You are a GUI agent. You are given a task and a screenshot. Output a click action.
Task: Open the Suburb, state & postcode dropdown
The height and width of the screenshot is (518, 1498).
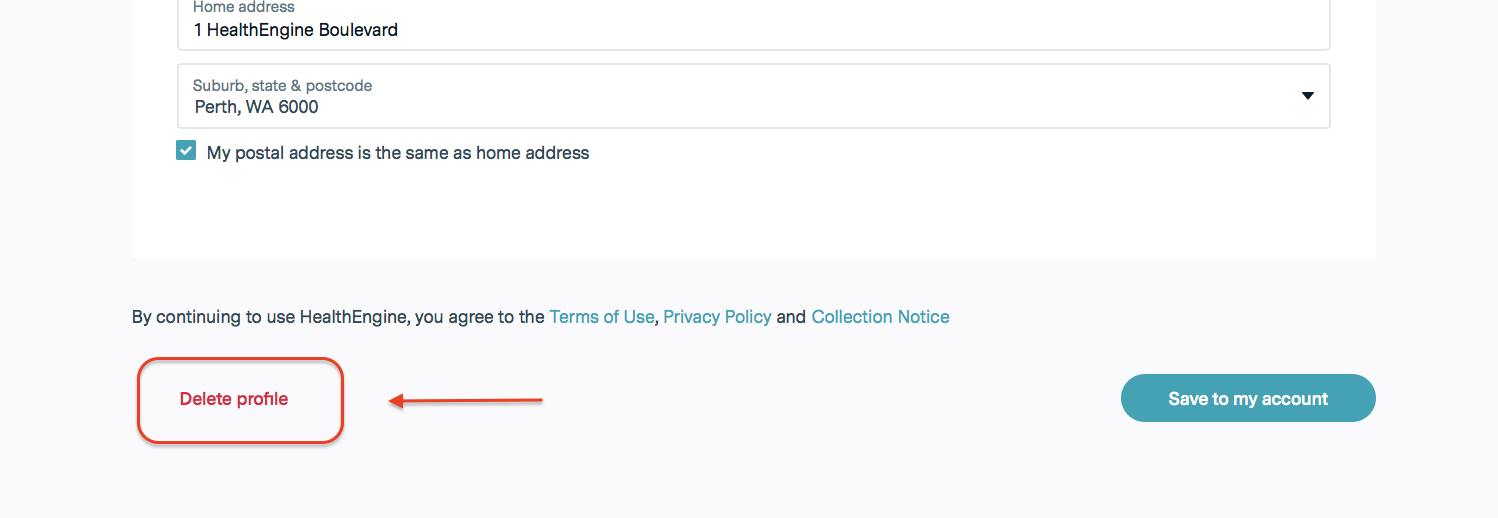(x=753, y=97)
